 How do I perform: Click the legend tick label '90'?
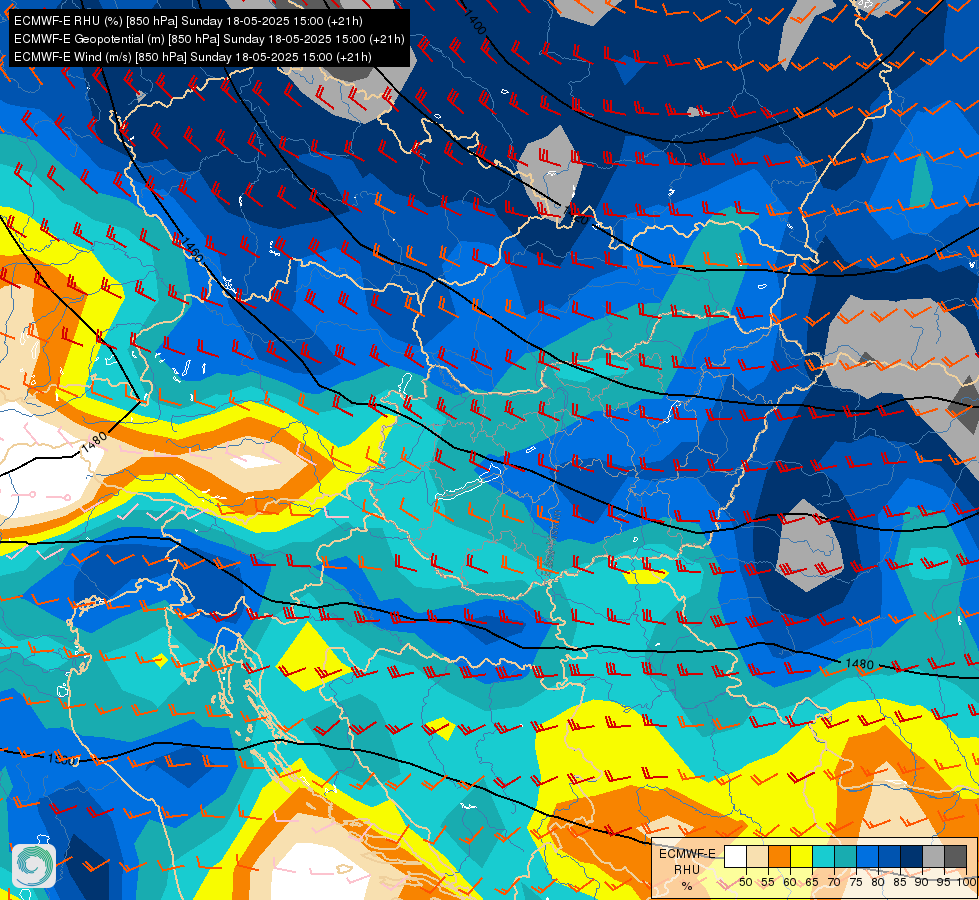(x=922, y=882)
